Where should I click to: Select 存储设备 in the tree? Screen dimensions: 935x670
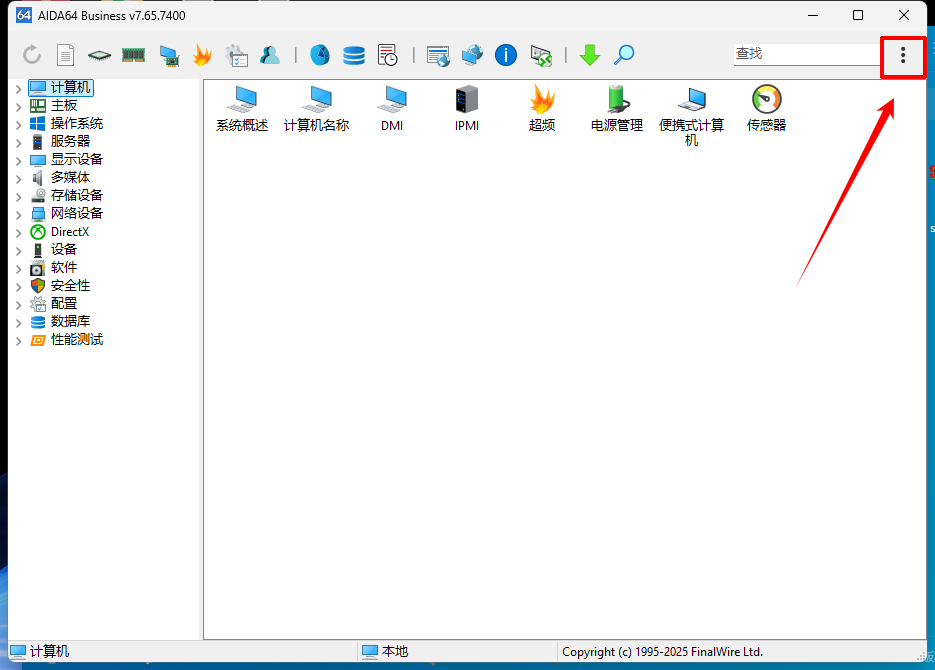coord(67,196)
